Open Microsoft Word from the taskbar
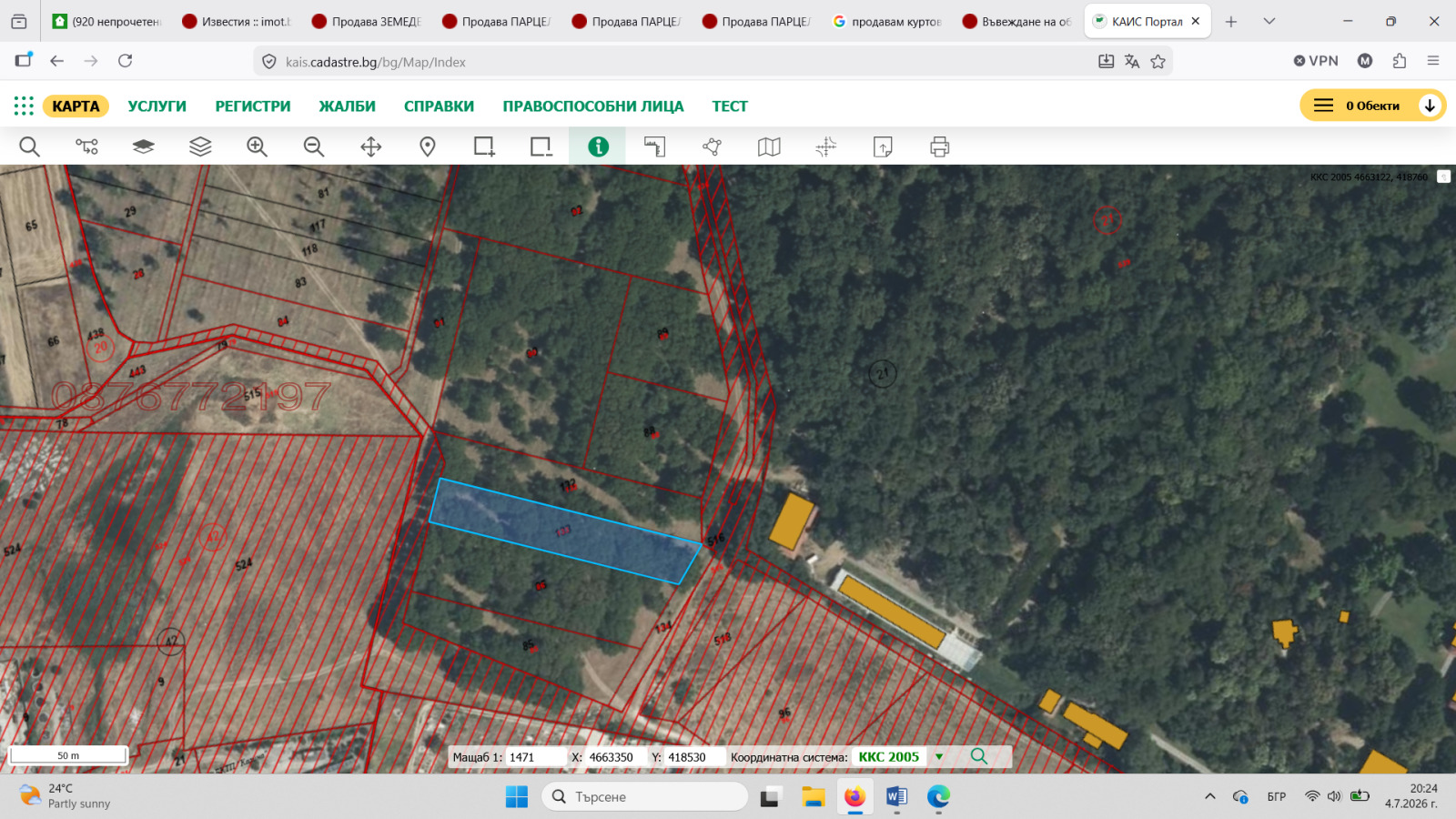Screen dimensions: 1456x819 pos(896,797)
